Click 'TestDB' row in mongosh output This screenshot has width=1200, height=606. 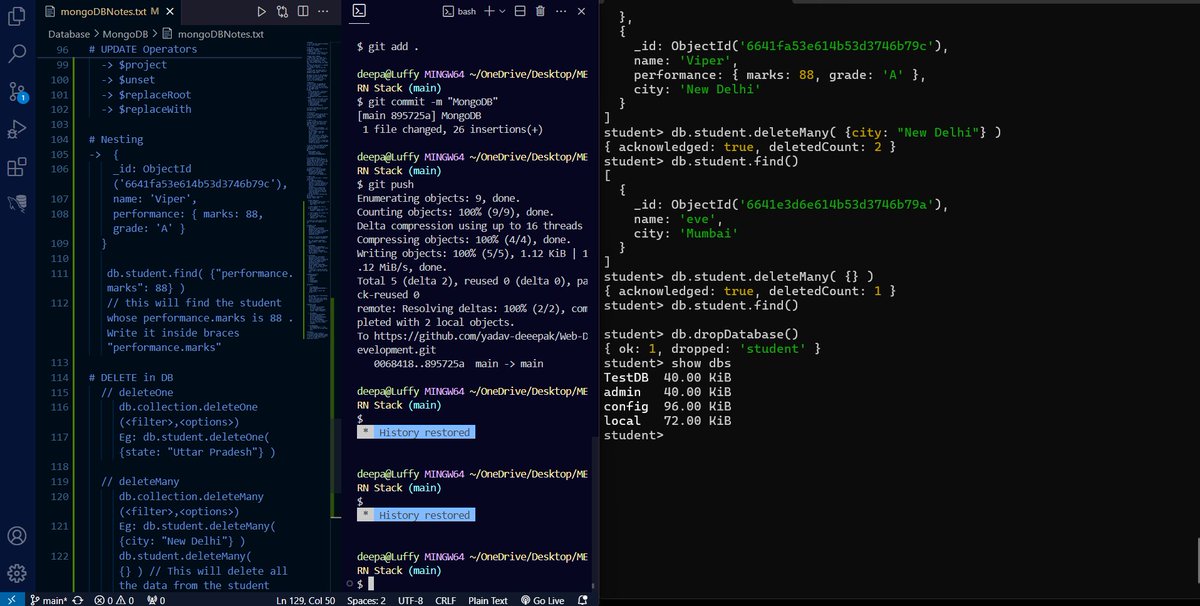667,378
